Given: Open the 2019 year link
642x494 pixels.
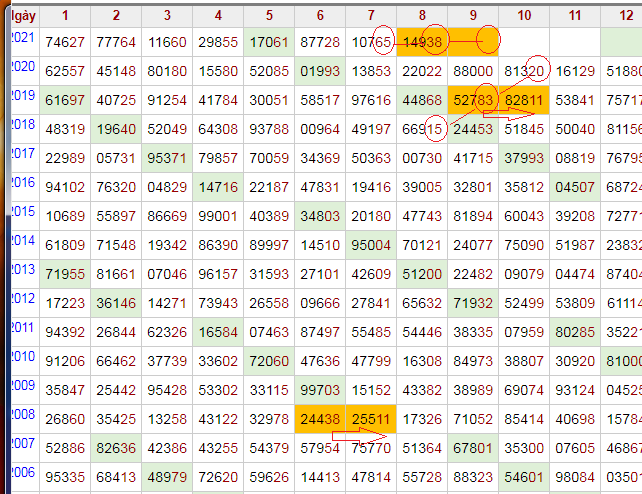Looking at the screenshot, I should click(x=22, y=95).
